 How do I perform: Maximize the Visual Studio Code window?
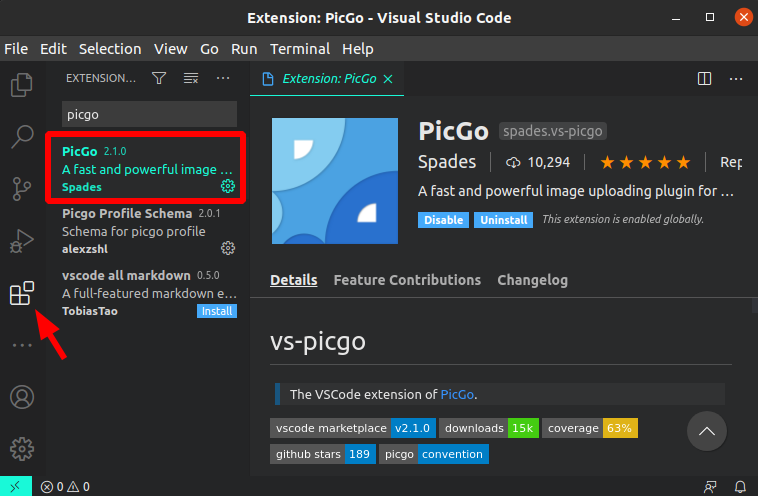tap(710, 17)
